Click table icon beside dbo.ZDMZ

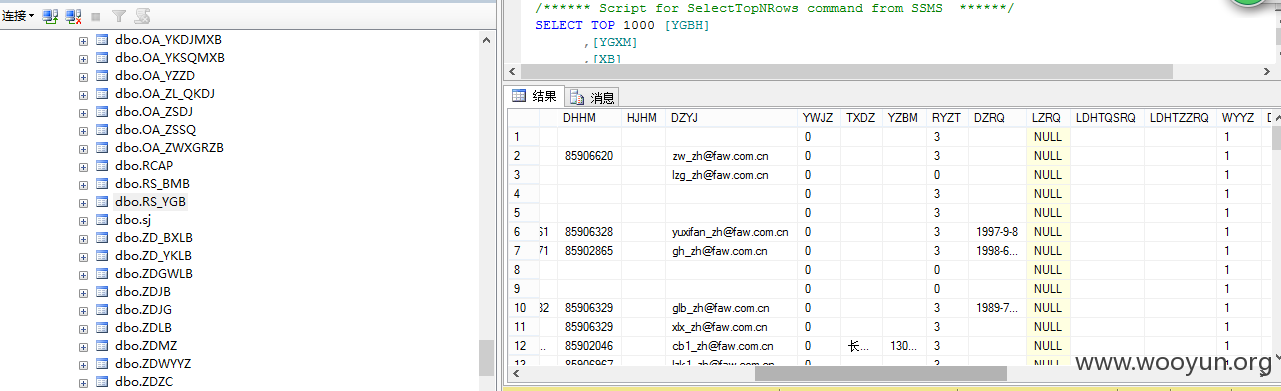pyautogui.click(x=102, y=346)
